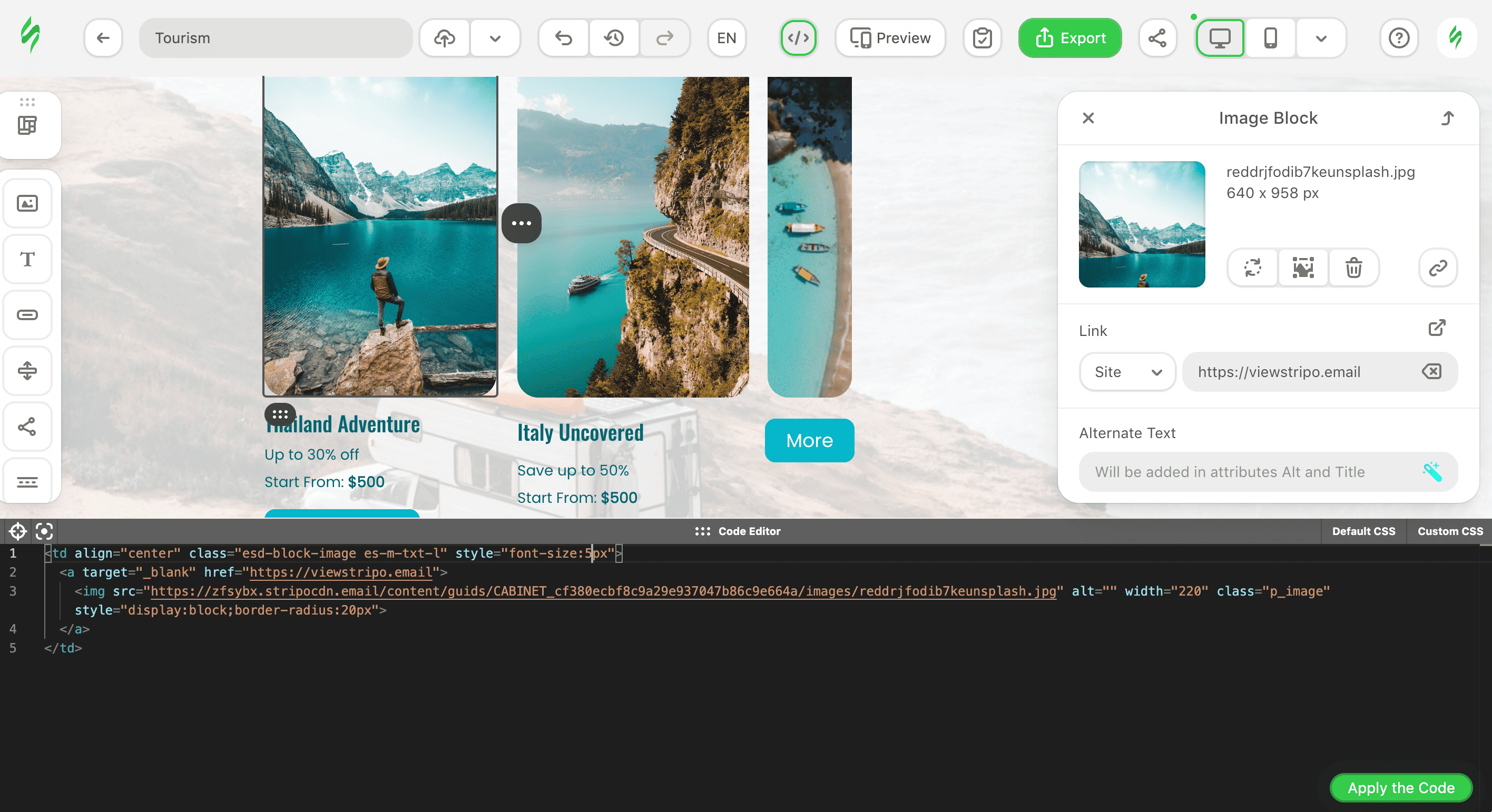This screenshot has width=1492, height=812.
Task: Open version history clock icon
Action: coord(614,38)
